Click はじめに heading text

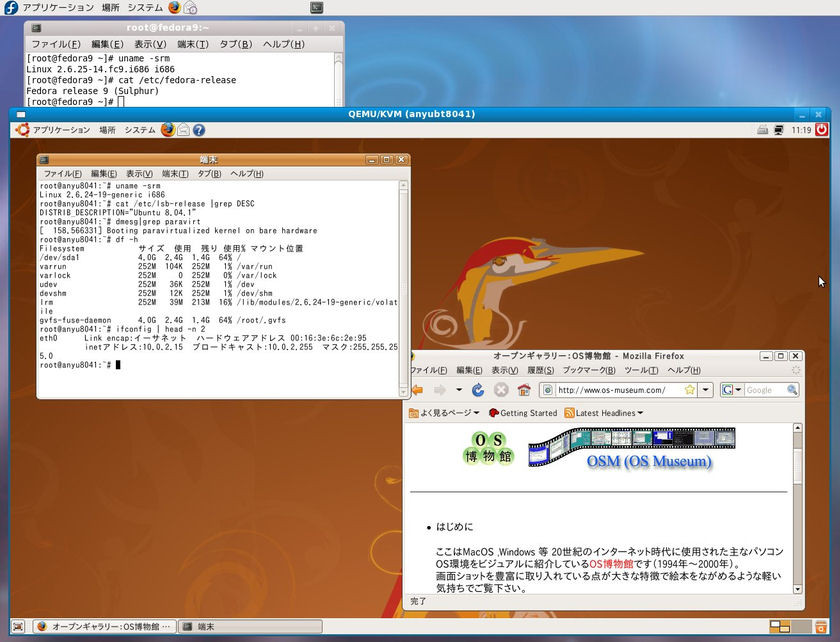click(x=454, y=527)
